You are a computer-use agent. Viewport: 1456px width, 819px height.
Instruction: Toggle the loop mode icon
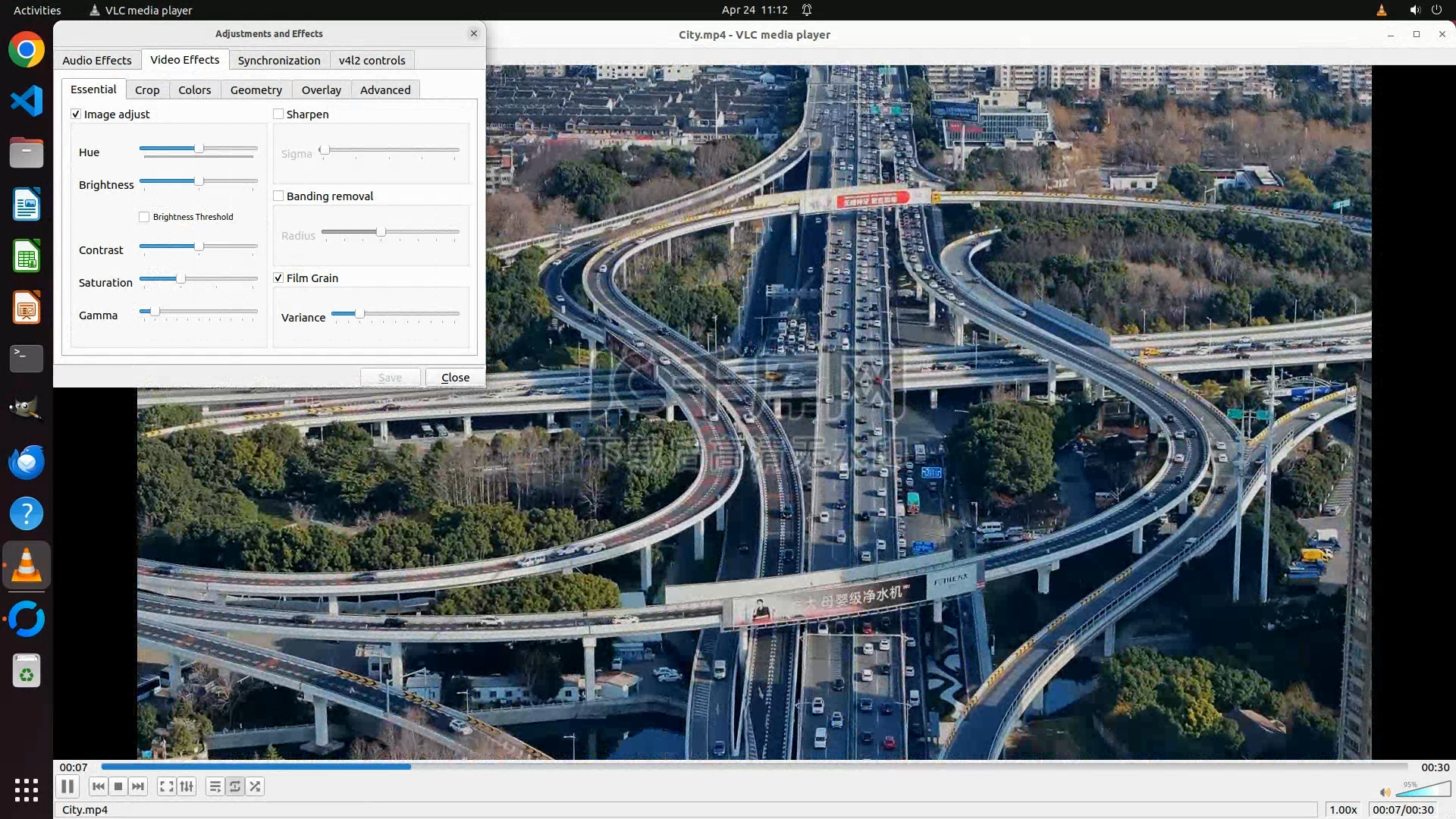(235, 786)
